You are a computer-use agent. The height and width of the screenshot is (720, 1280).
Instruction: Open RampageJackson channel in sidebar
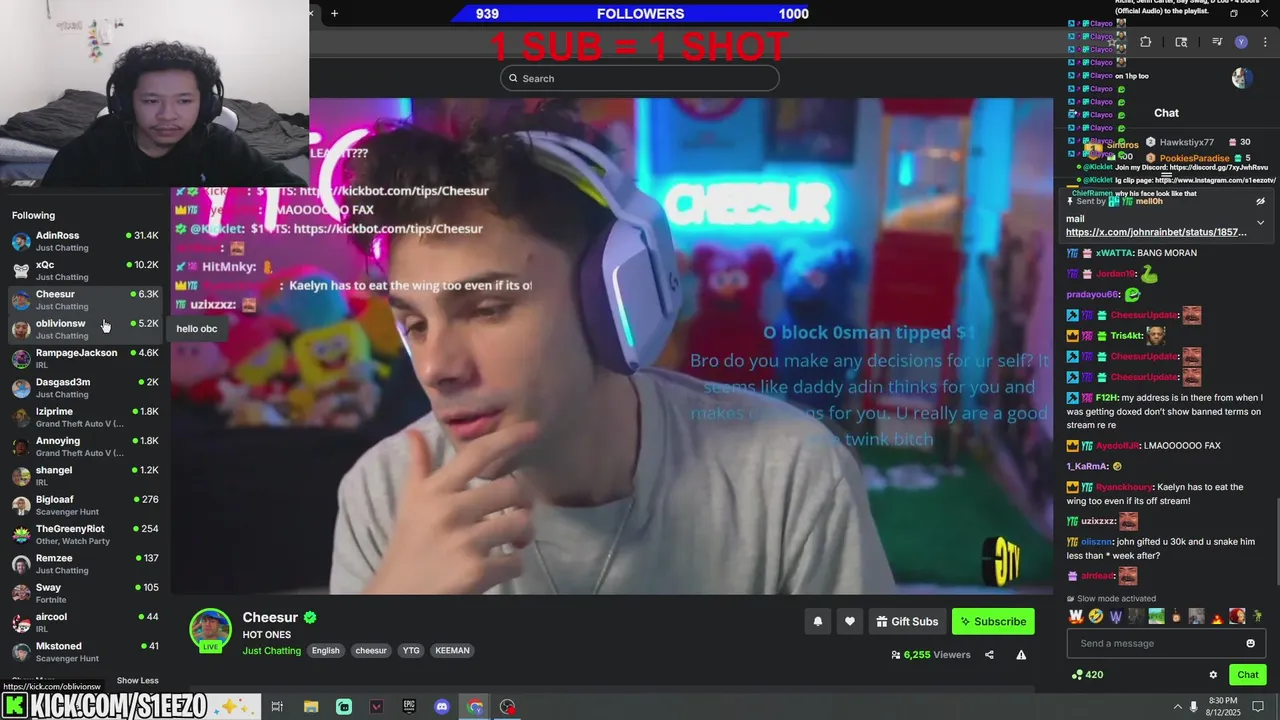tap(85, 358)
